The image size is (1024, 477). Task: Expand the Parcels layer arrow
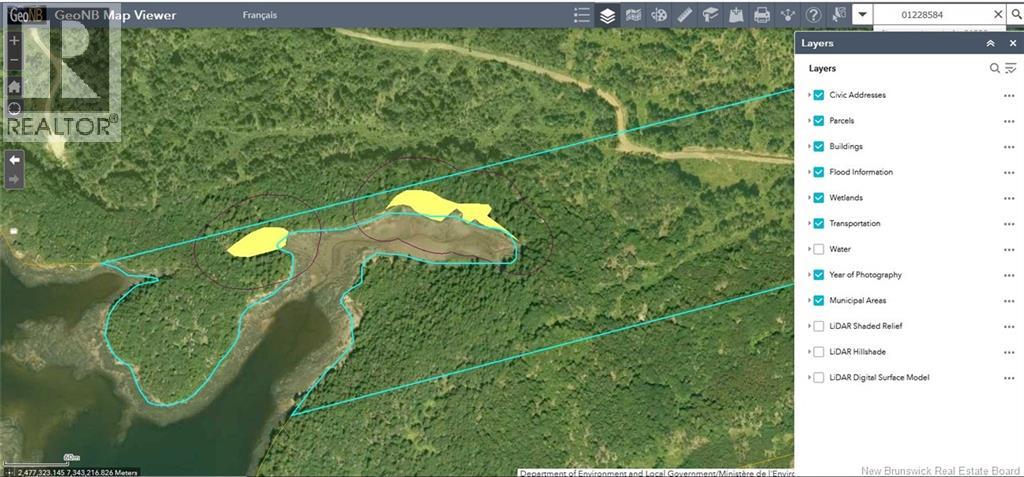point(809,120)
